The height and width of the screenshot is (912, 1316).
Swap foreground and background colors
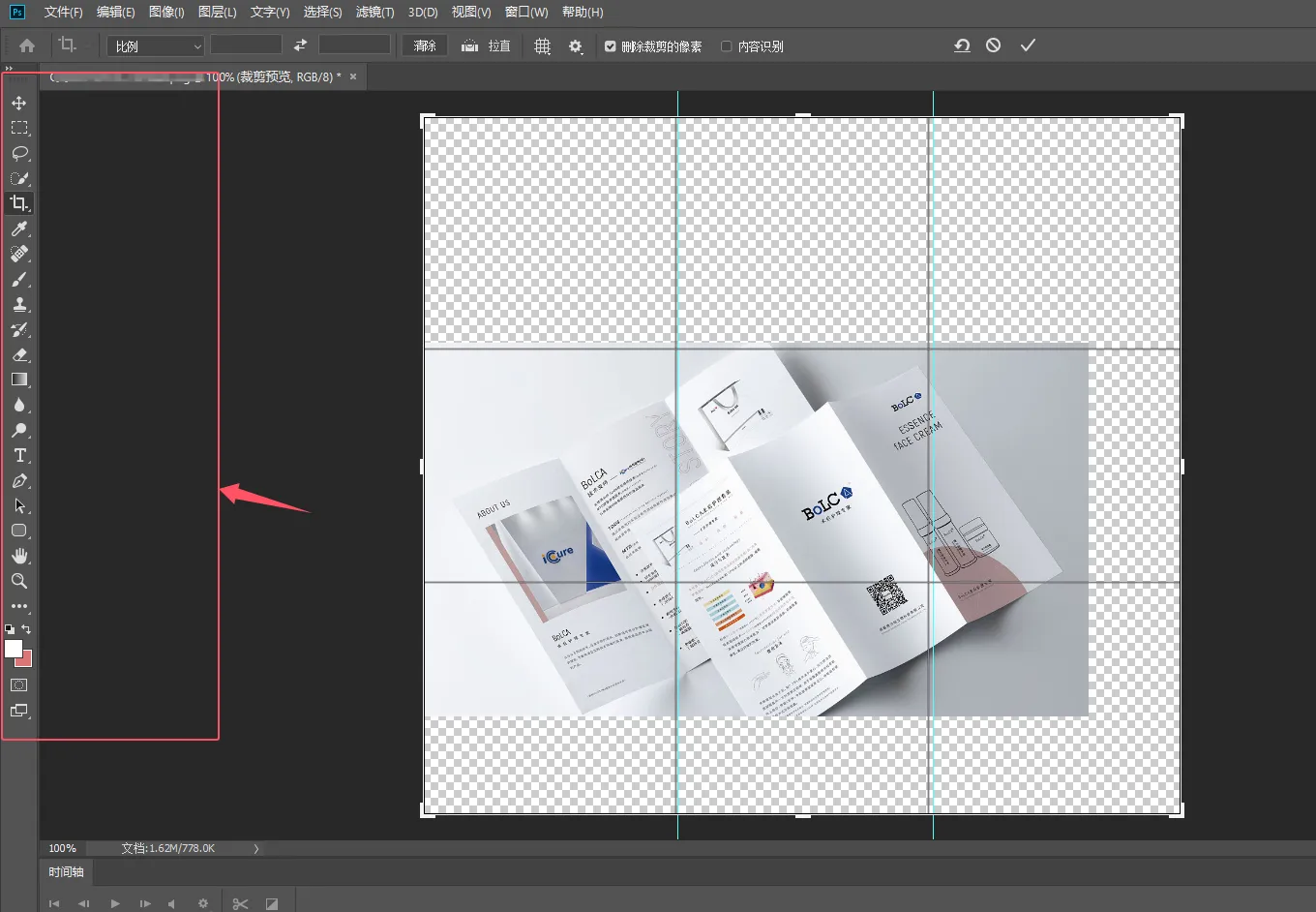[x=26, y=629]
